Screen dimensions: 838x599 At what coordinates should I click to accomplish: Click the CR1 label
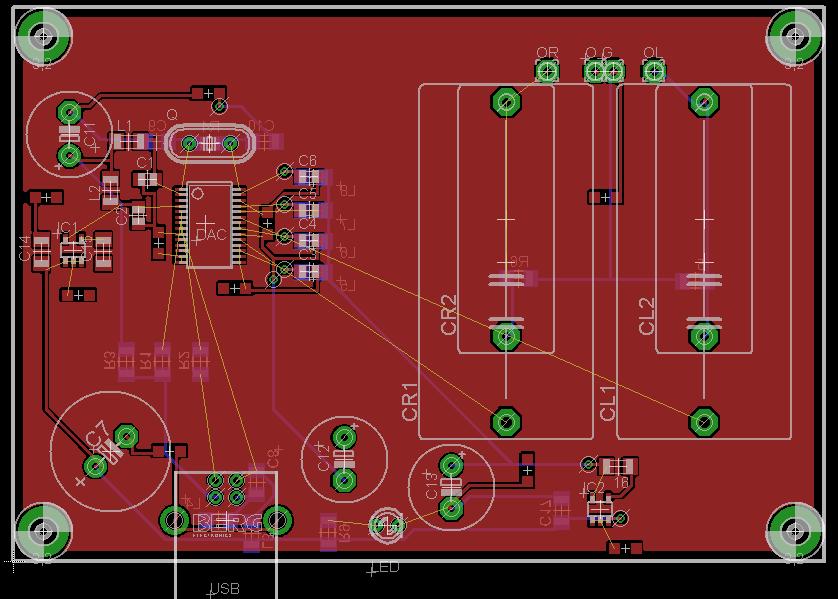[409, 402]
